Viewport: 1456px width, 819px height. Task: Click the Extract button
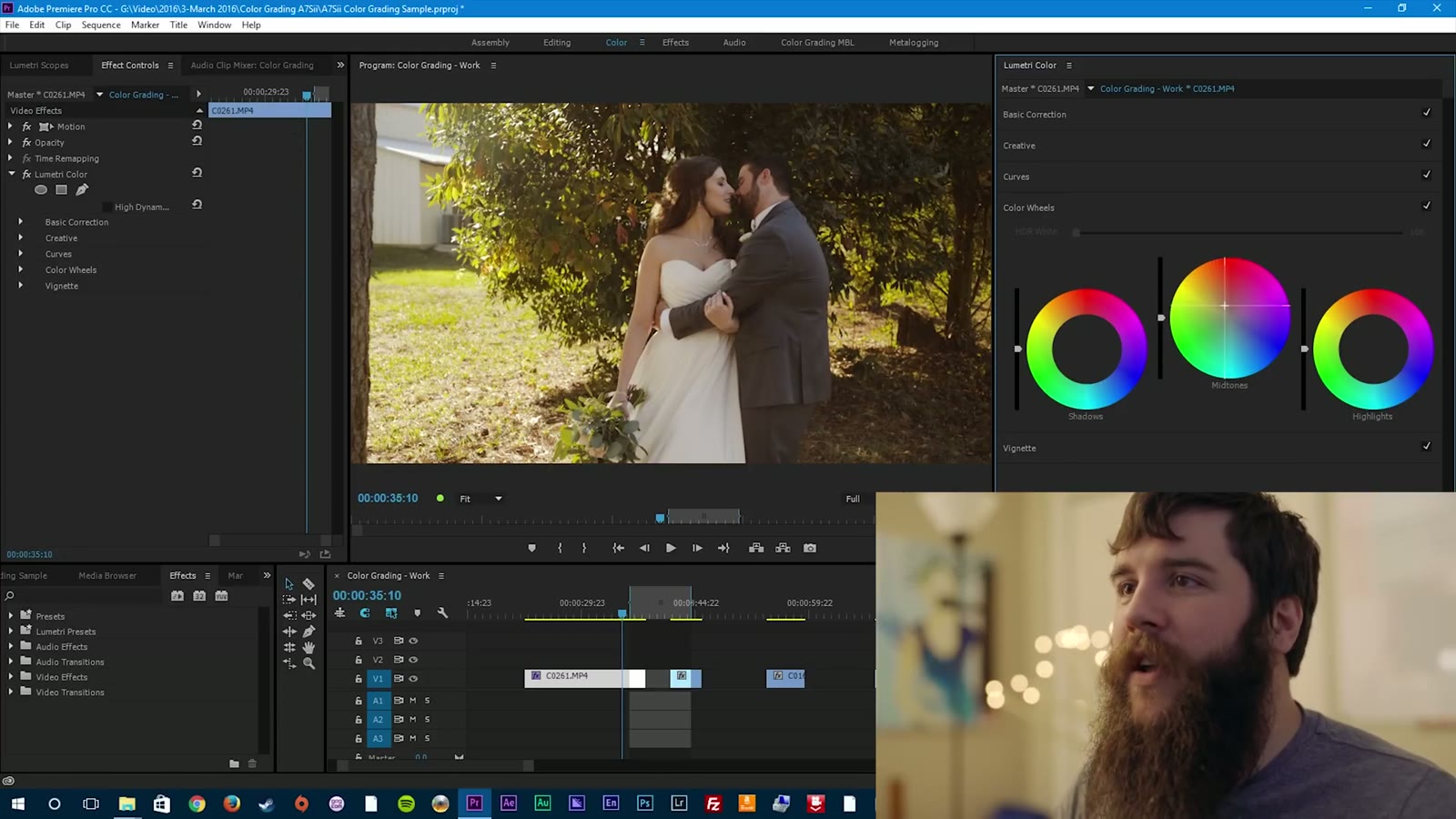[x=783, y=548]
